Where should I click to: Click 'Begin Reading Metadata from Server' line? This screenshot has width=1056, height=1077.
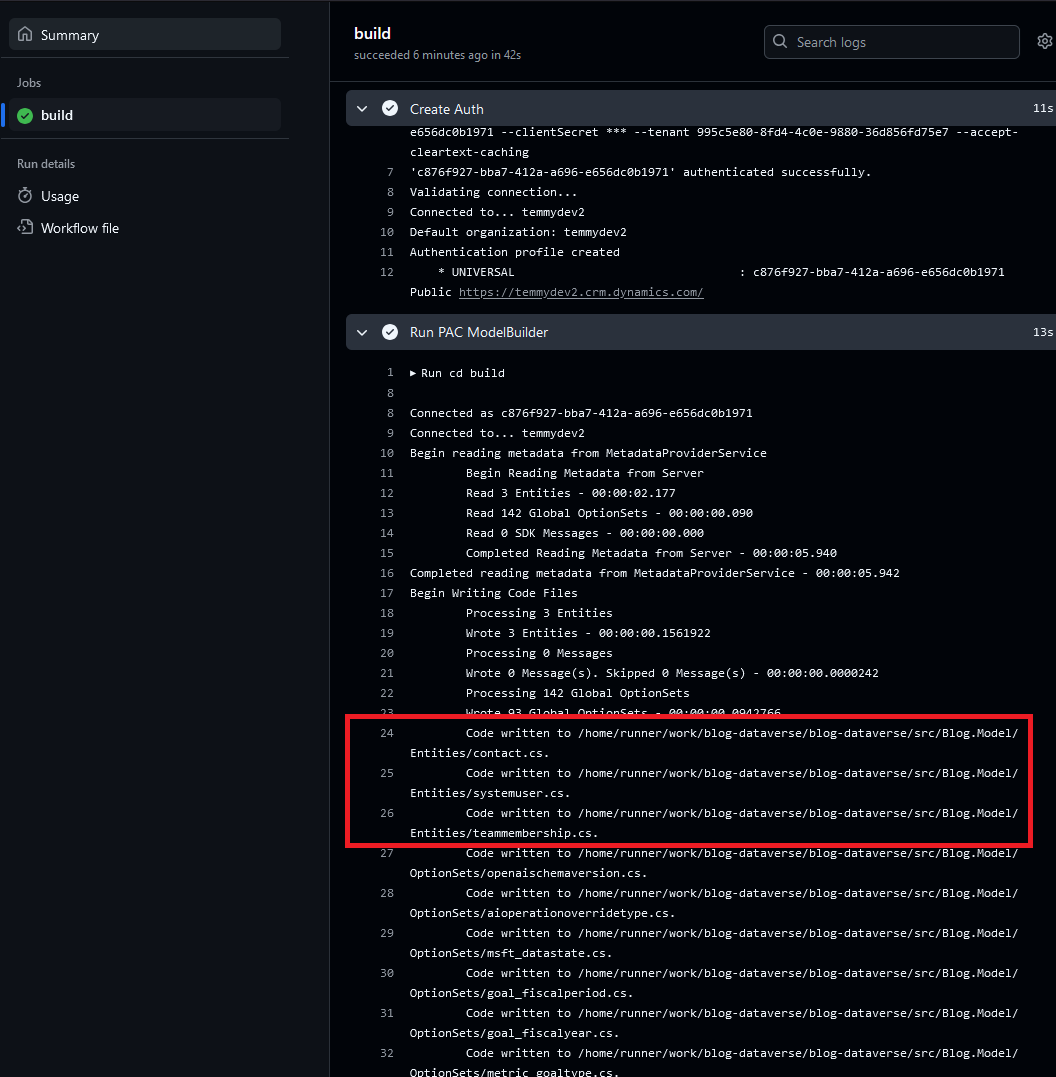click(x=584, y=473)
